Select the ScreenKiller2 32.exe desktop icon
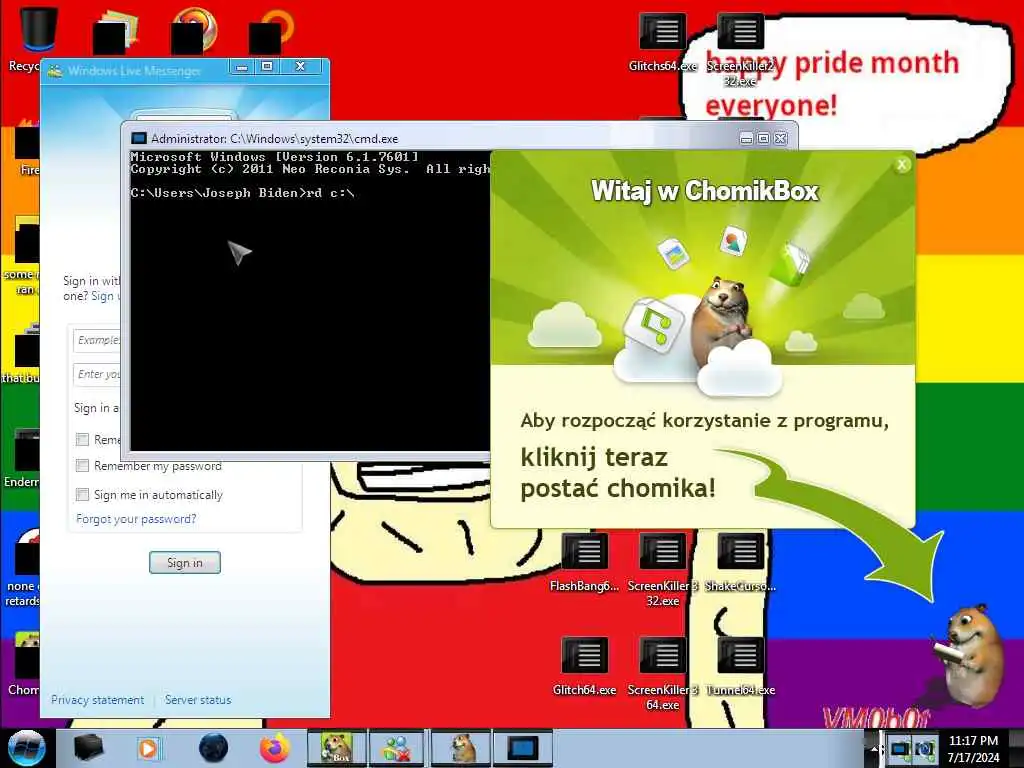 [740, 49]
